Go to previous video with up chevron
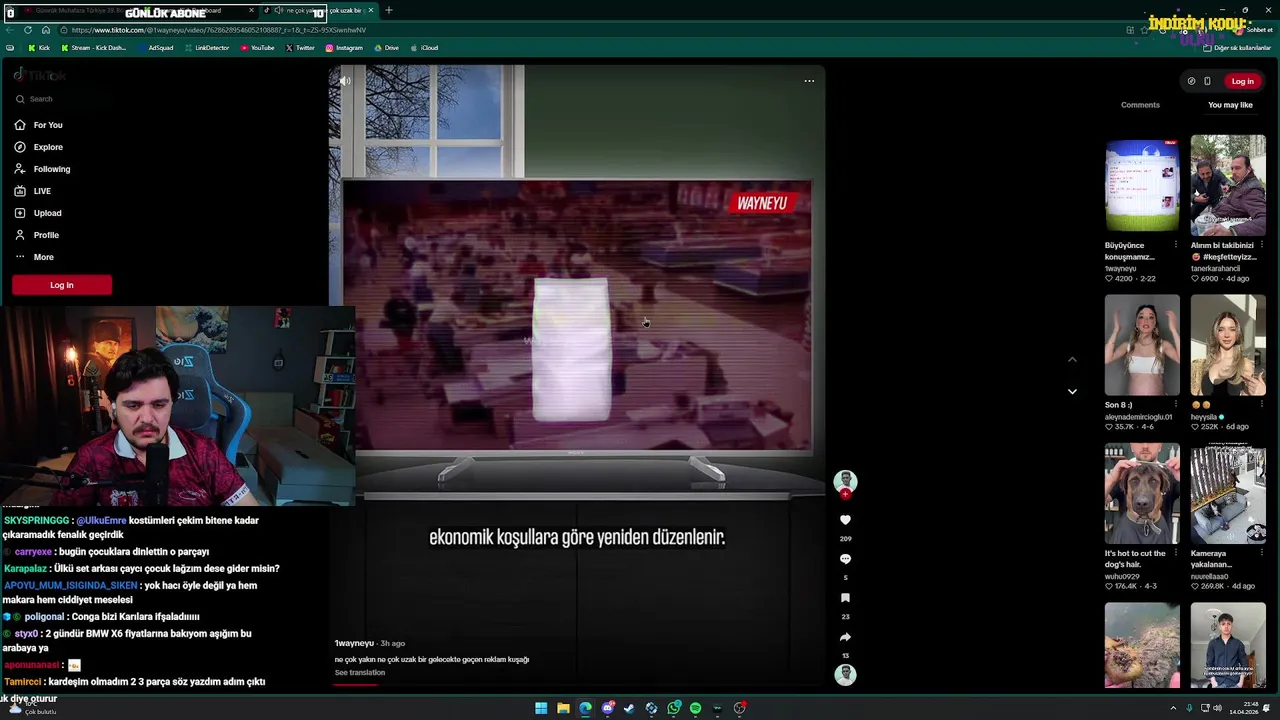 coord(1072,359)
